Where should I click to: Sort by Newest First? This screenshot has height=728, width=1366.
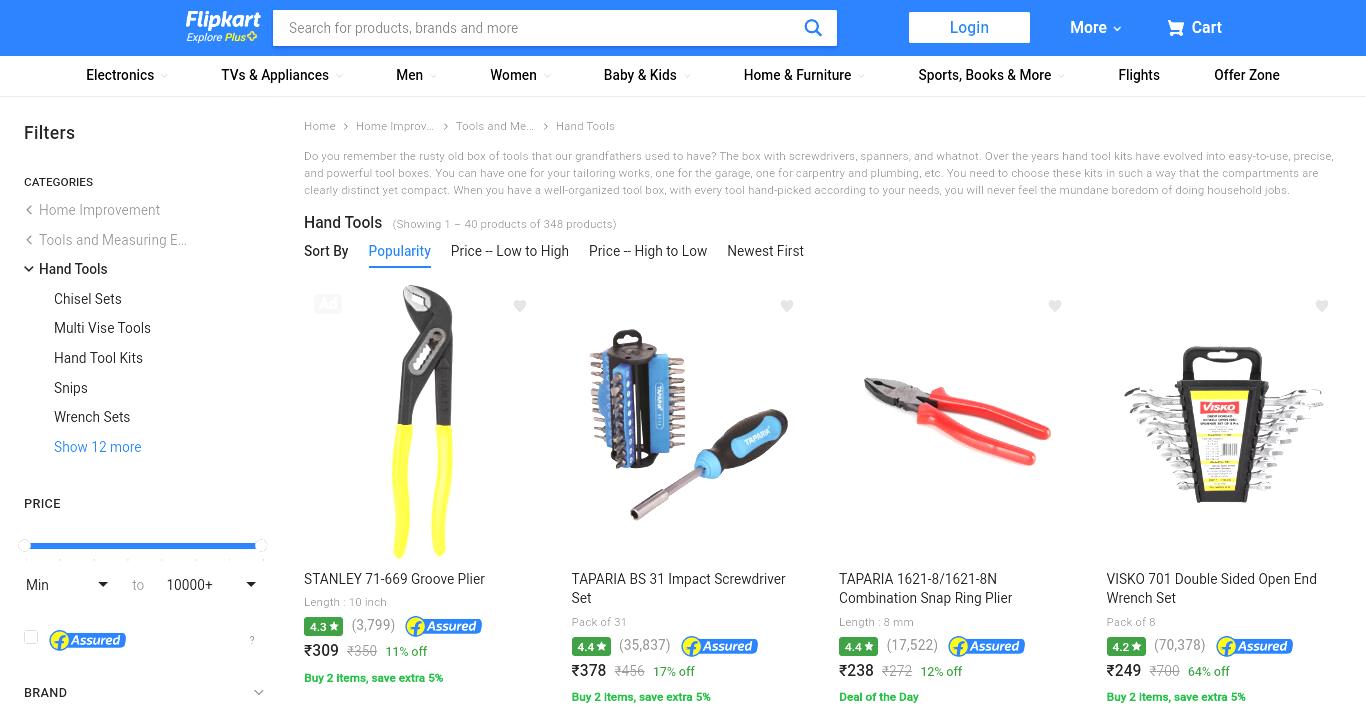click(x=765, y=251)
